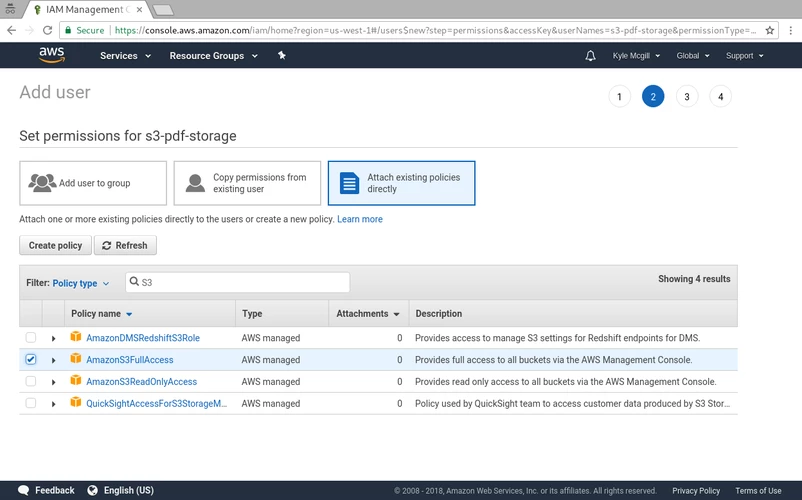Click the Feedback footer label
This screenshot has height=500, width=802.
55,490
